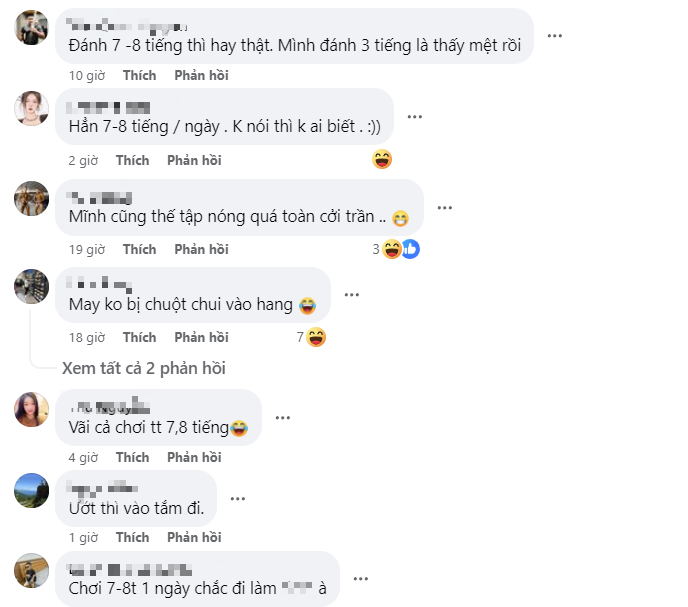Open options beside "Ướt thì vào tắm đi" comment
Screen dimensions: 688x607
[238, 497]
